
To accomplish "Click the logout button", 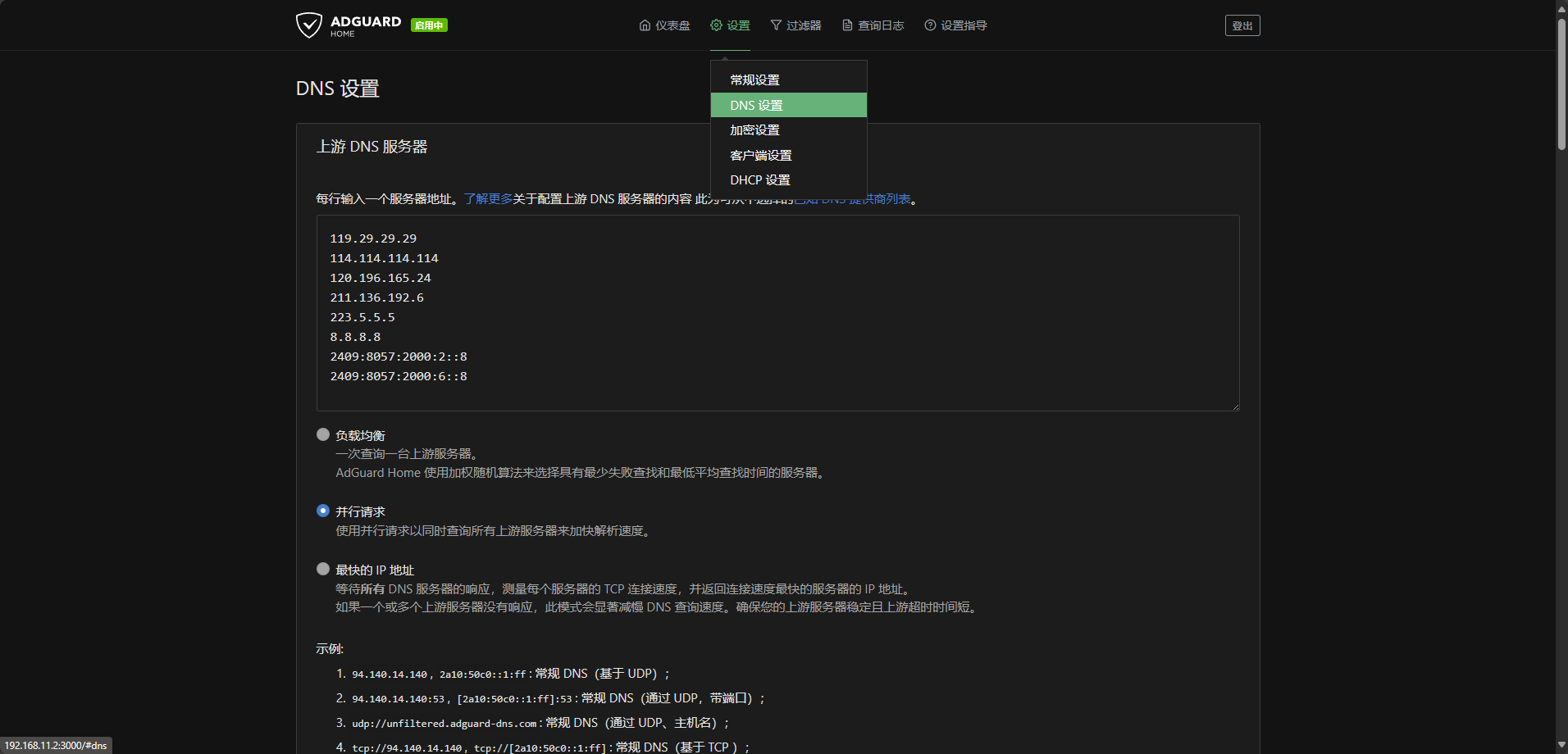I will (1242, 25).
